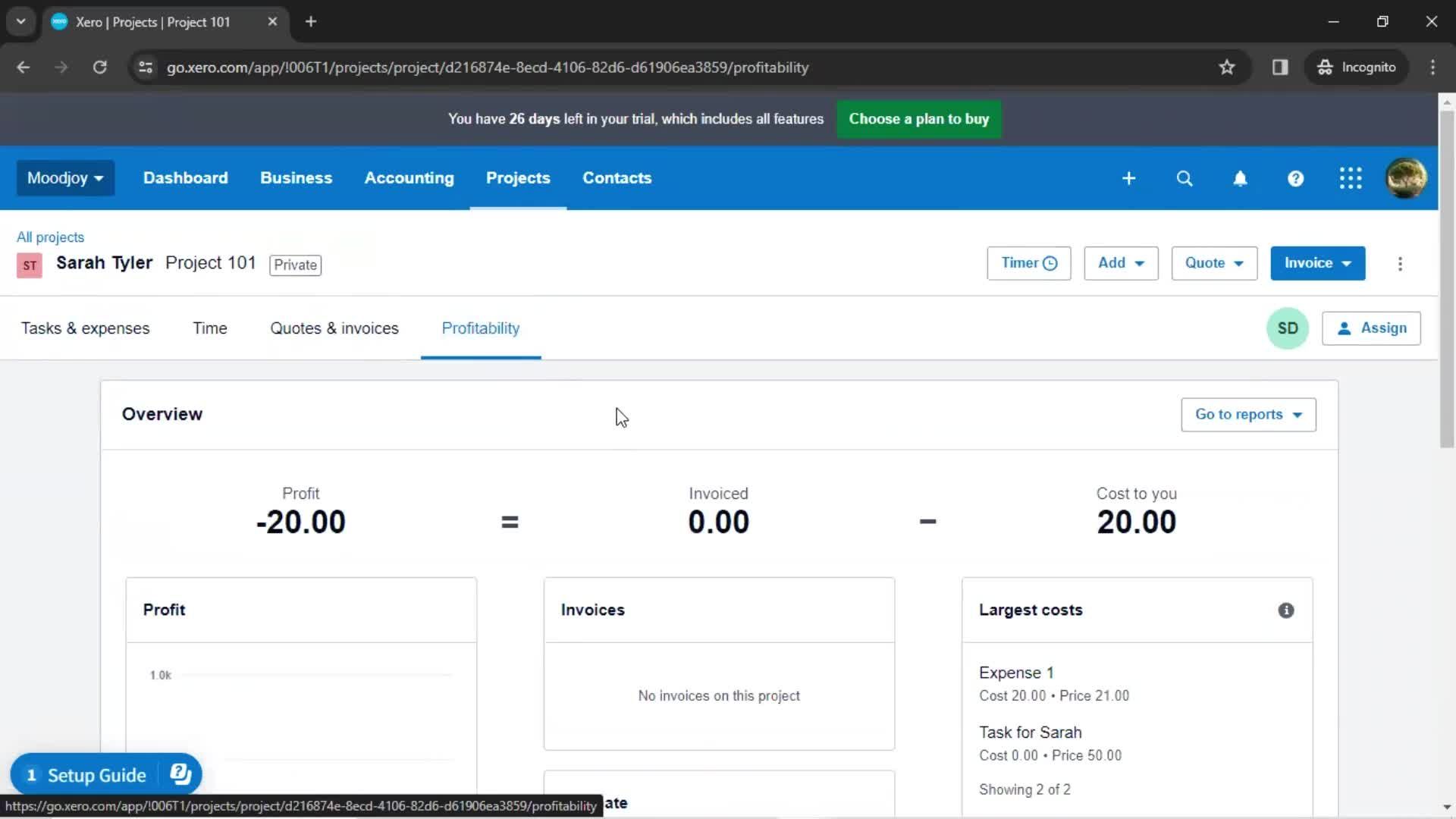Image resolution: width=1456 pixels, height=819 pixels.
Task: Open the Moodjoy organisation dropdown
Action: (x=66, y=178)
